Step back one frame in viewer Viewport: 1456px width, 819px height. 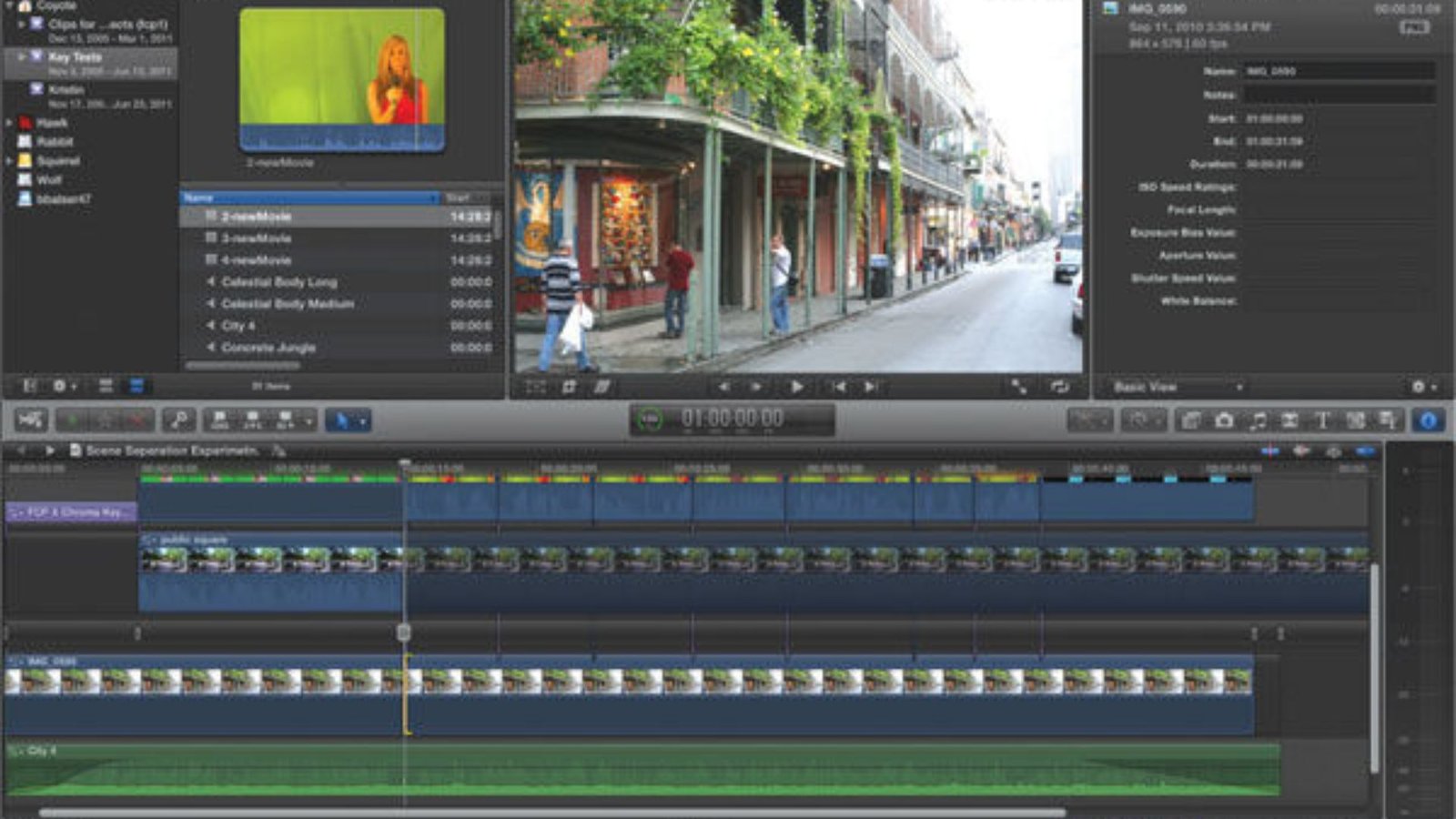click(x=724, y=387)
